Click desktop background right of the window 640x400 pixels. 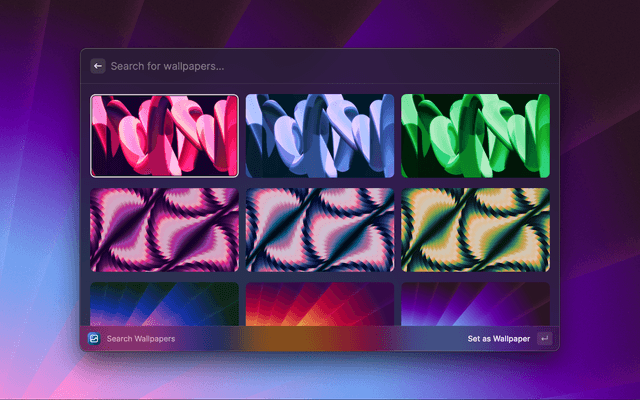click(600, 200)
